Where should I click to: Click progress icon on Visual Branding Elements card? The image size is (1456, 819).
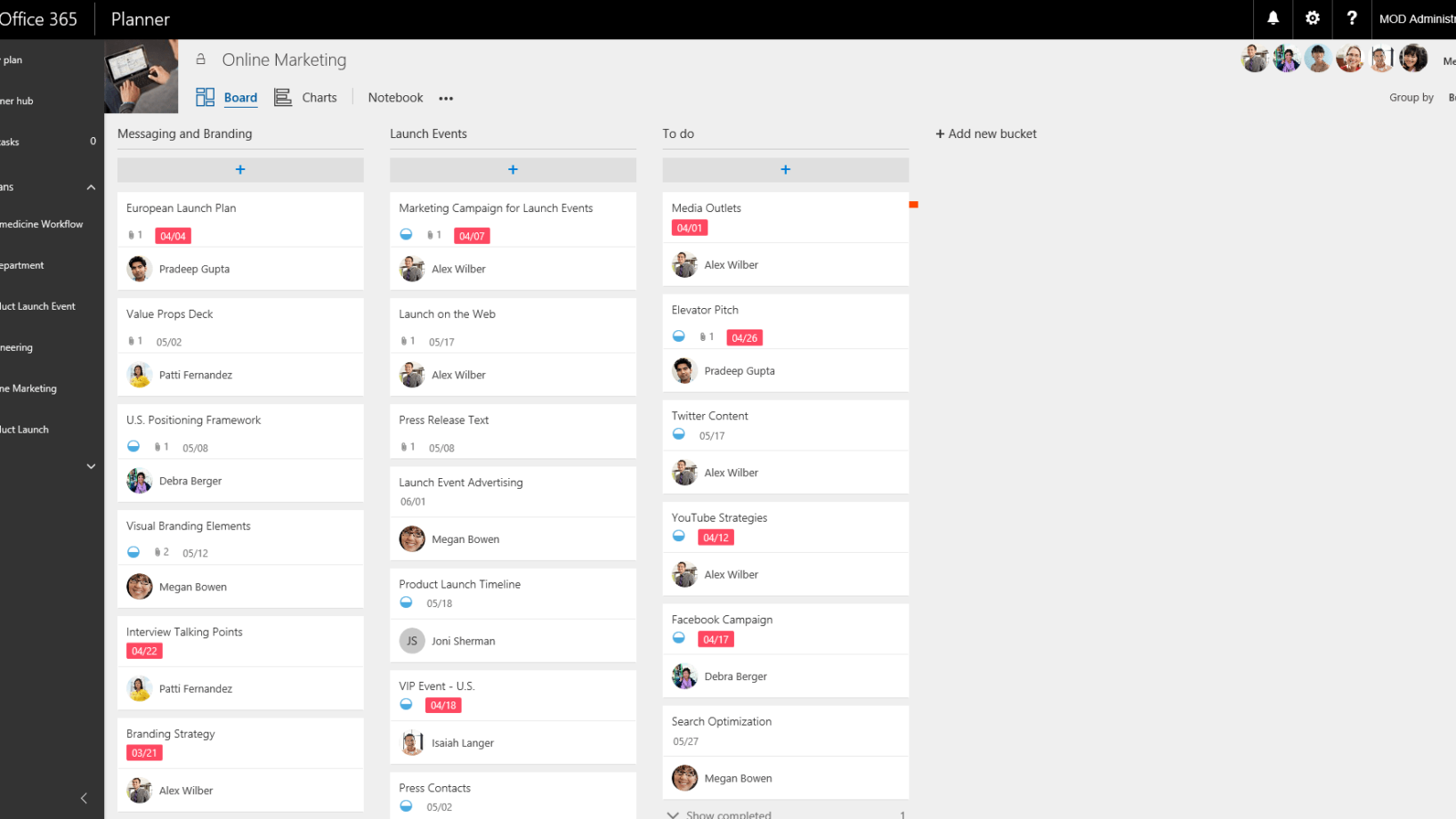point(133,552)
